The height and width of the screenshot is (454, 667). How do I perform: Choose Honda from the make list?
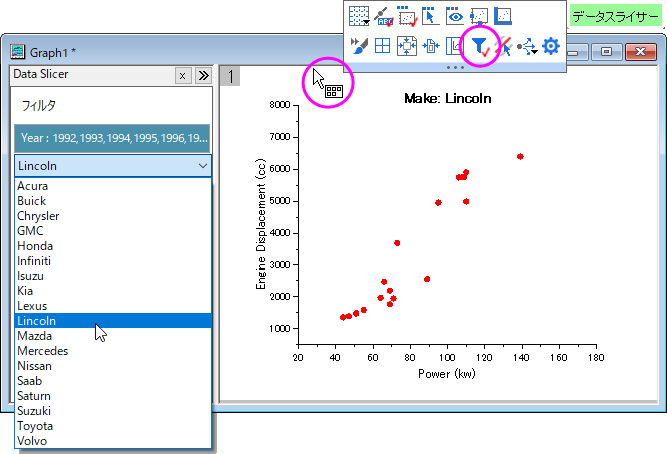pos(113,246)
